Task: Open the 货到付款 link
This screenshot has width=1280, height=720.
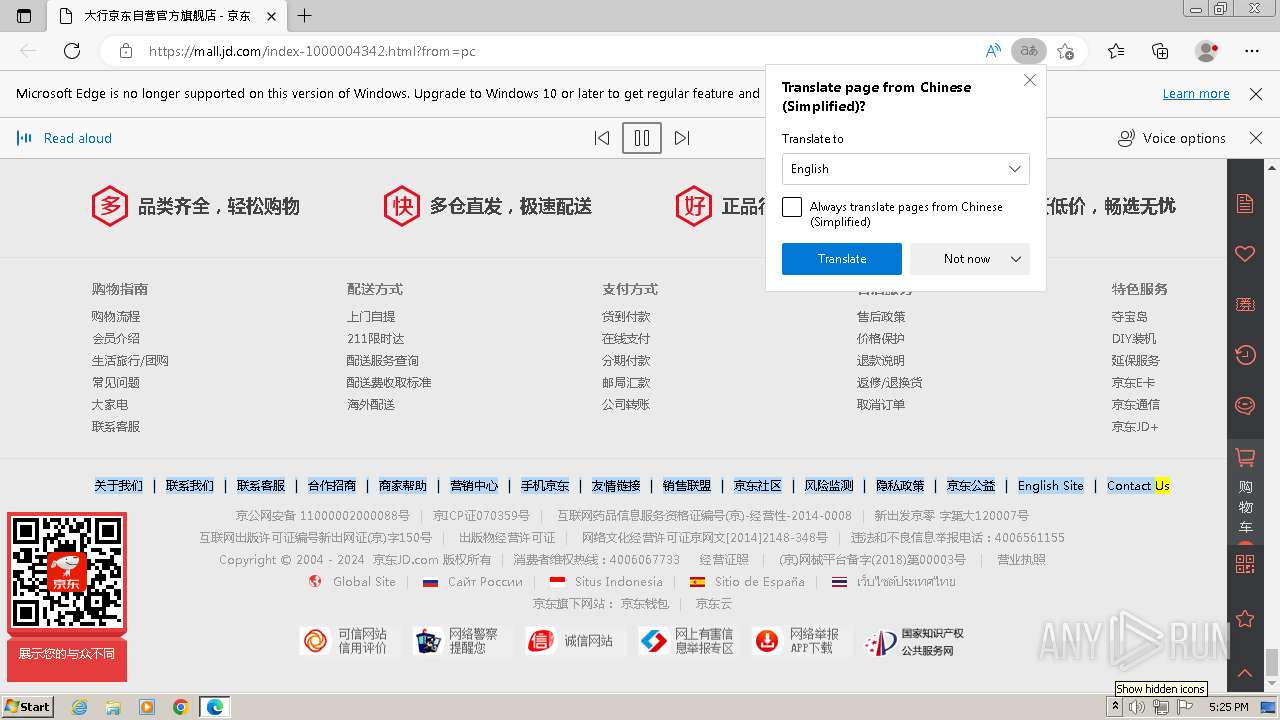Action: [x=626, y=316]
